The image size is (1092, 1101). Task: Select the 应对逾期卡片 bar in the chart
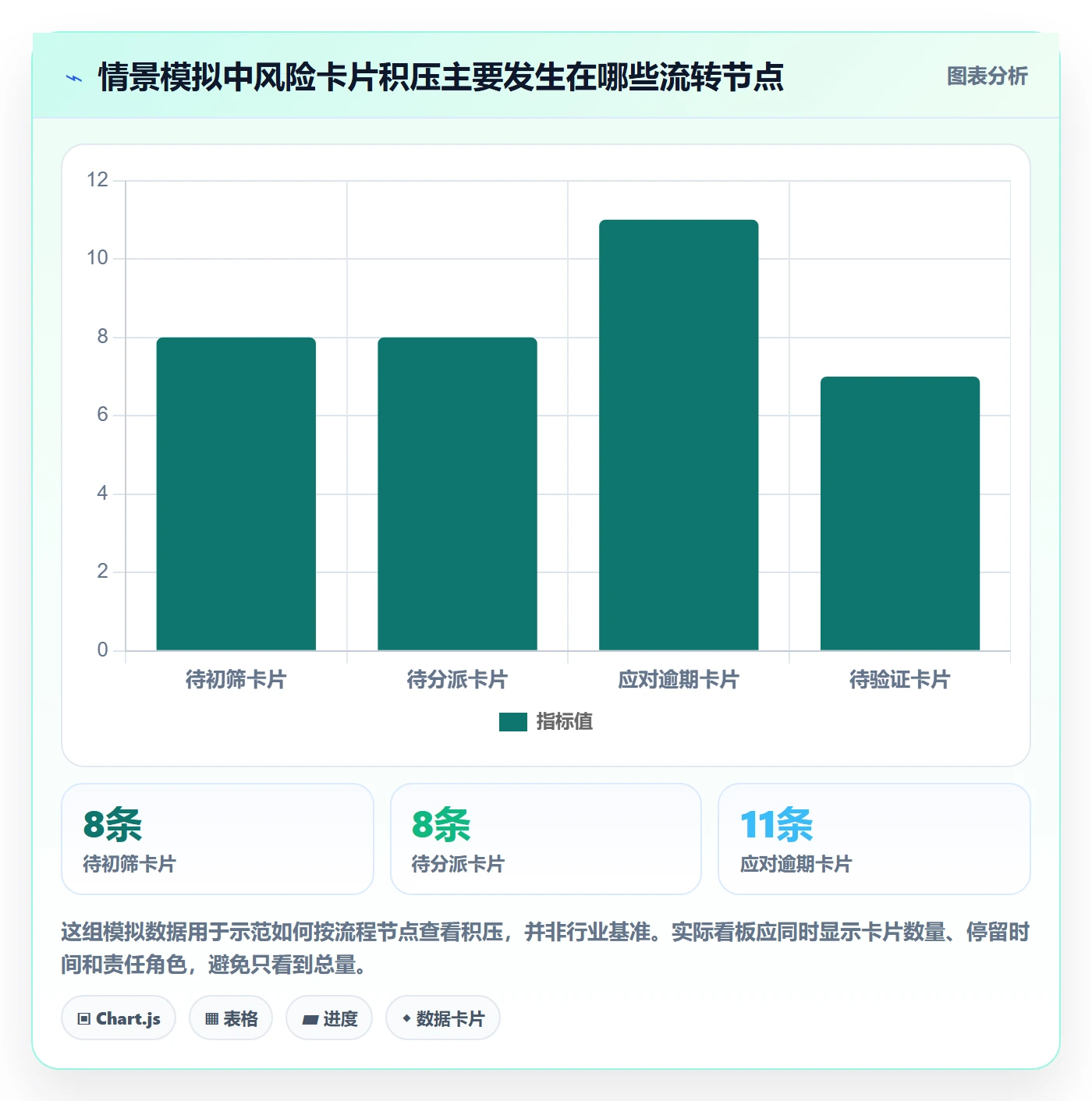[x=679, y=435]
